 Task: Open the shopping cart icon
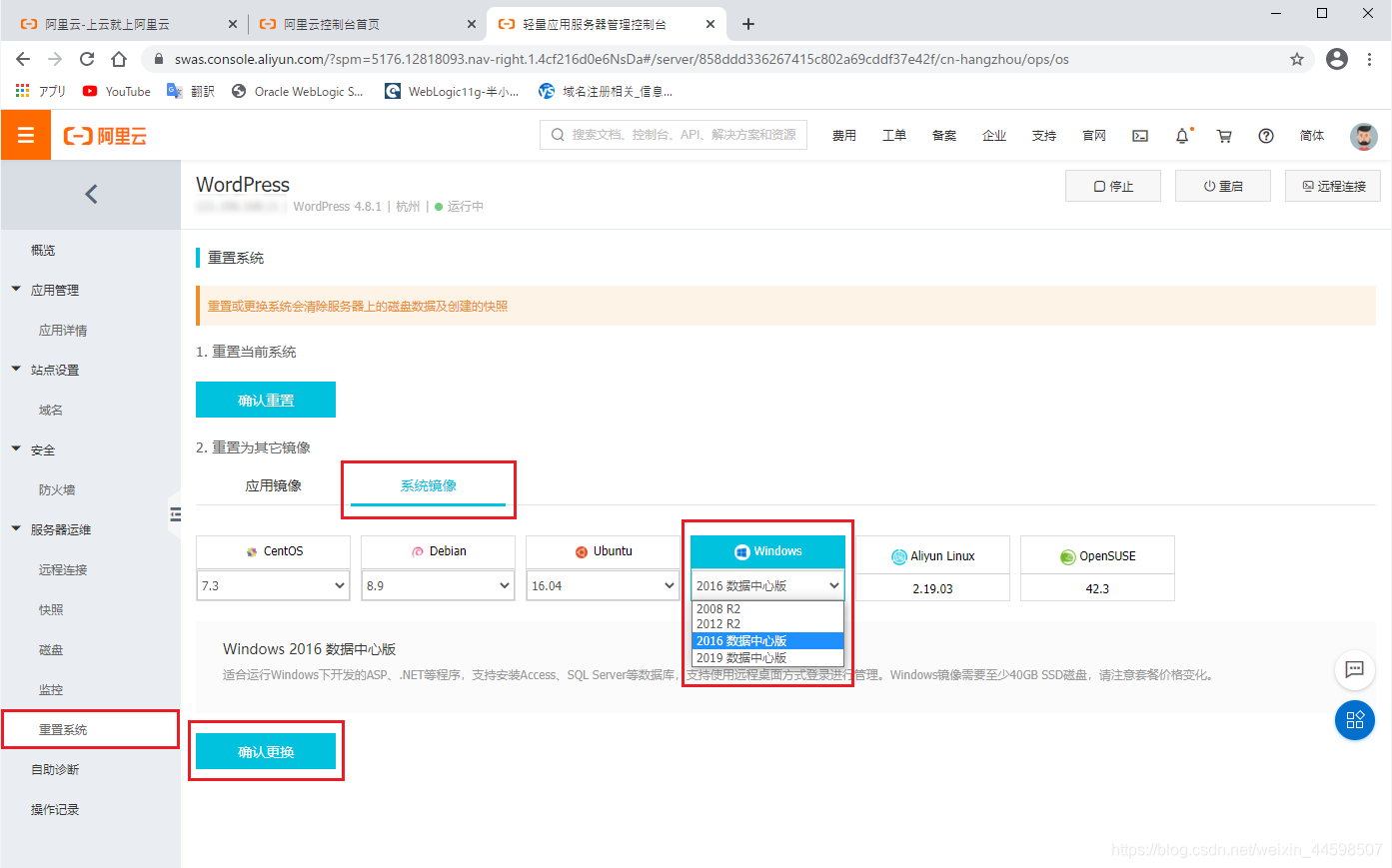click(x=1224, y=136)
